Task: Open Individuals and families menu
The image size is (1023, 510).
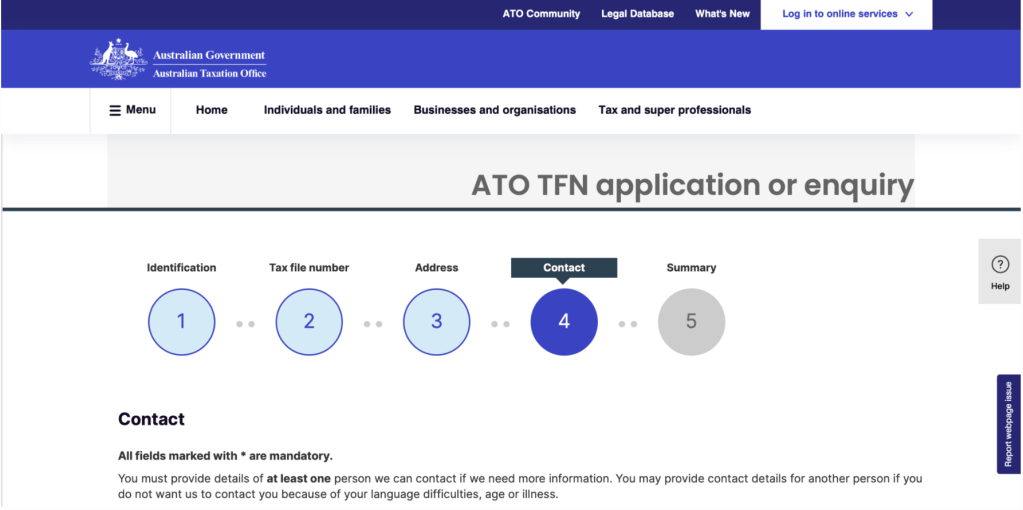Action: (x=327, y=110)
